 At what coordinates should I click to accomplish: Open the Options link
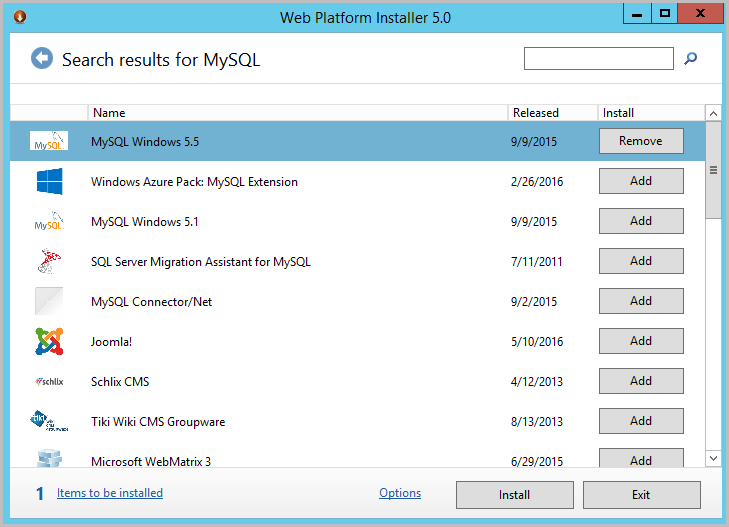coord(400,493)
